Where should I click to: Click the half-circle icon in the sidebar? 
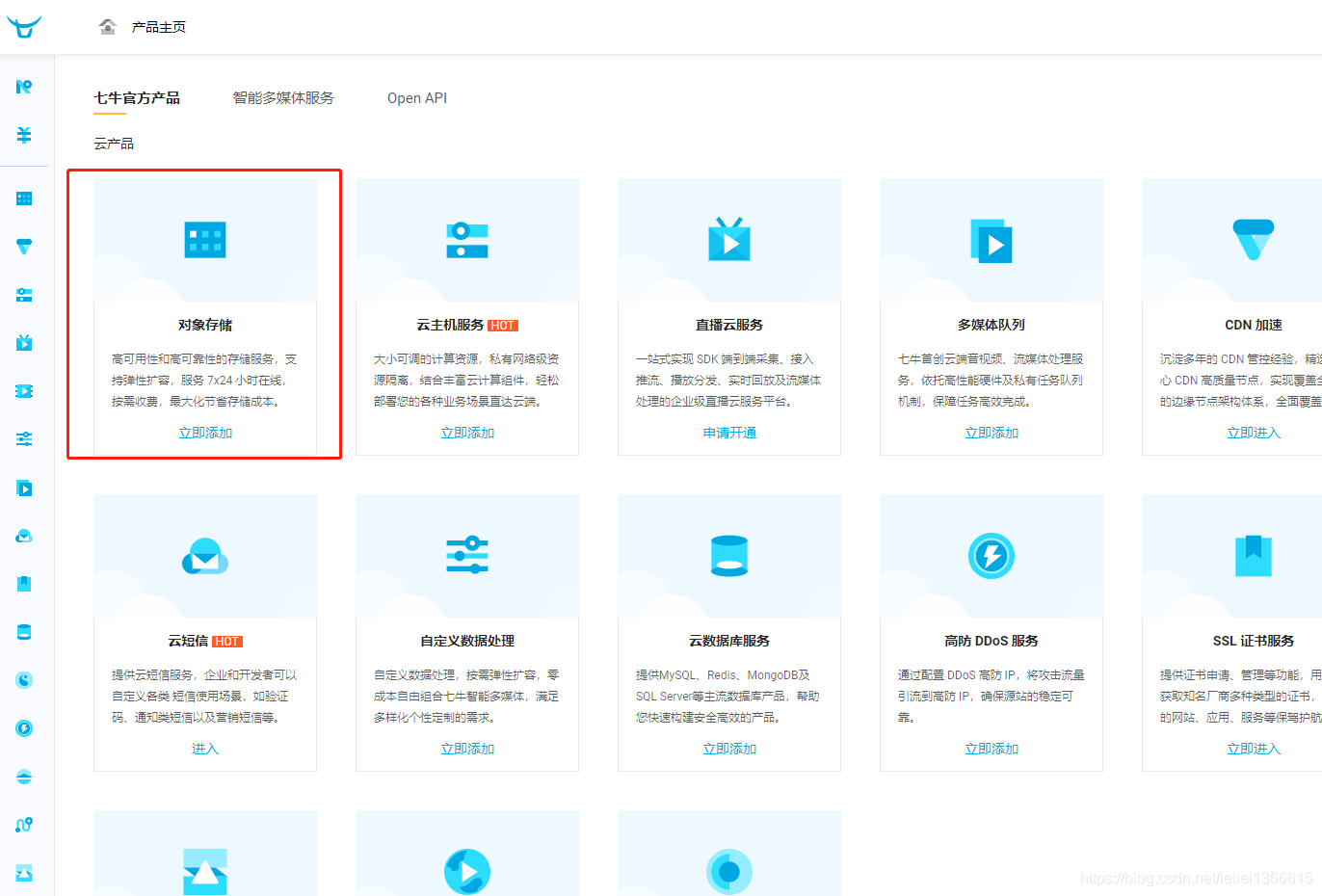(x=24, y=777)
